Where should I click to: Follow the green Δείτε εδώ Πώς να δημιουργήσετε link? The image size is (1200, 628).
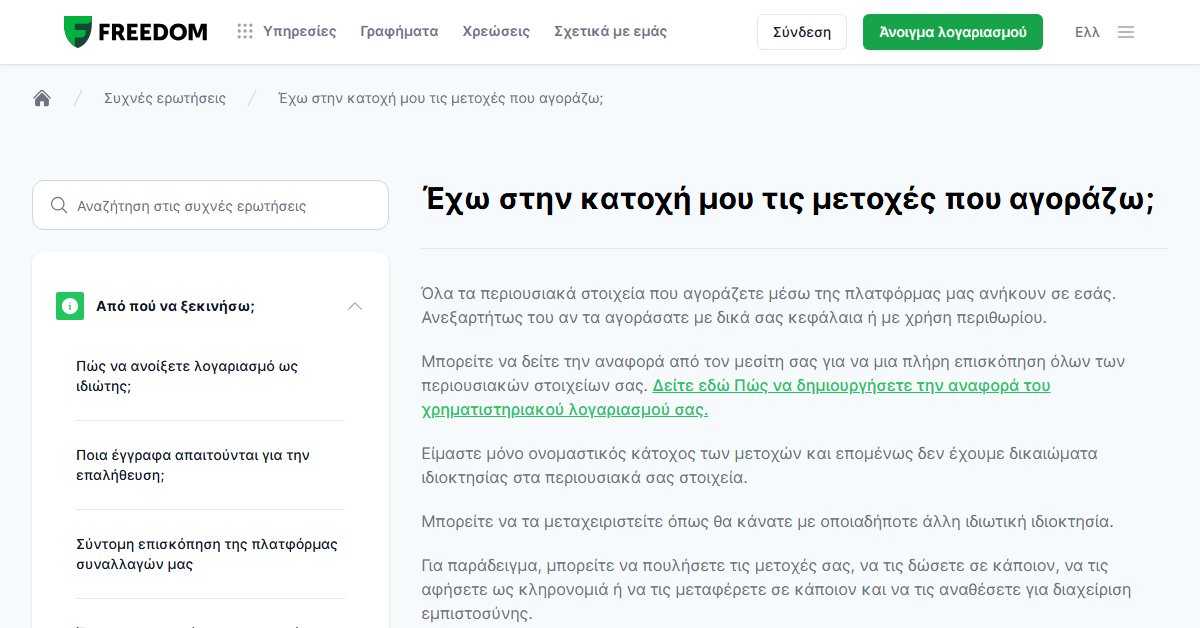[736, 398]
